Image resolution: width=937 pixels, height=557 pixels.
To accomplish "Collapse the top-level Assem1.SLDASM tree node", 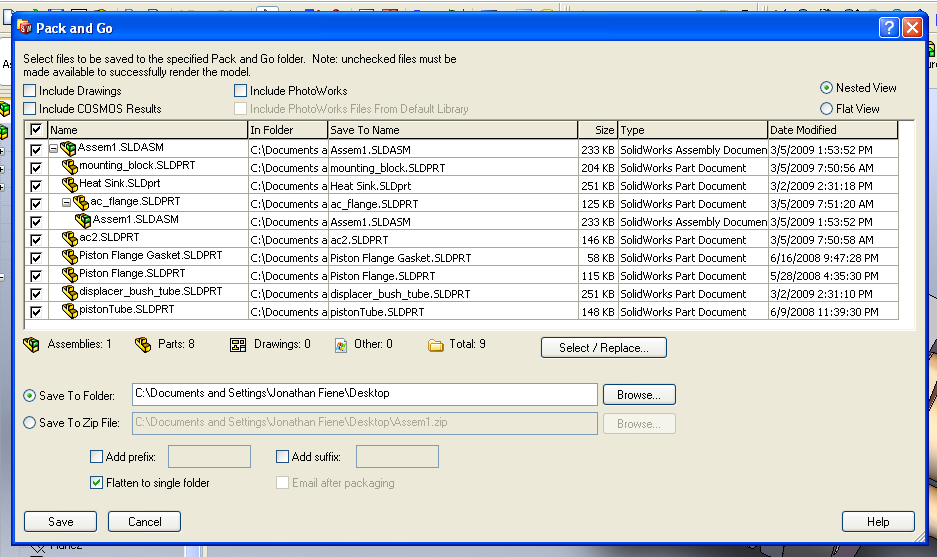I will (x=53, y=148).
